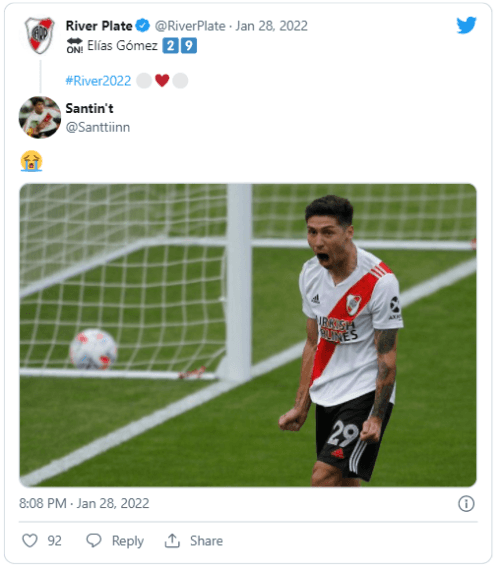Click the 92 likes count

[54, 541]
